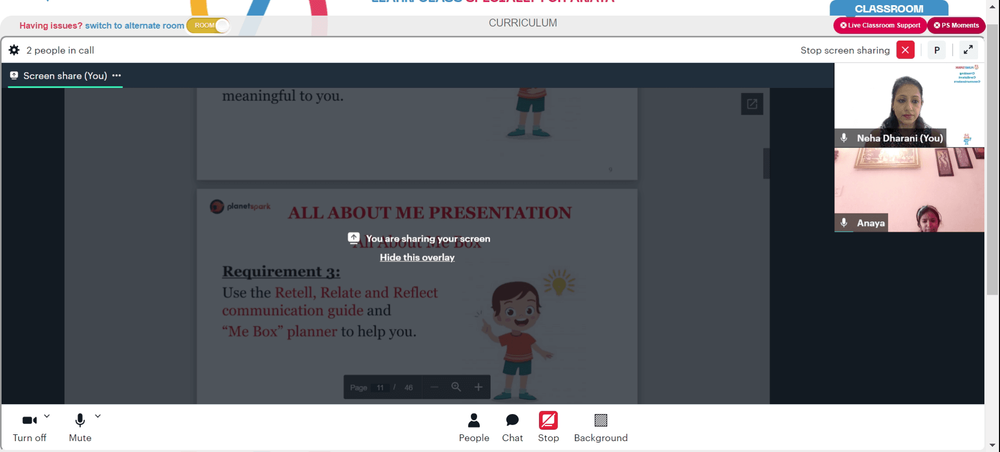Open call settings gear icon
Viewport: 1000px width, 452px height.
[14, 50]
